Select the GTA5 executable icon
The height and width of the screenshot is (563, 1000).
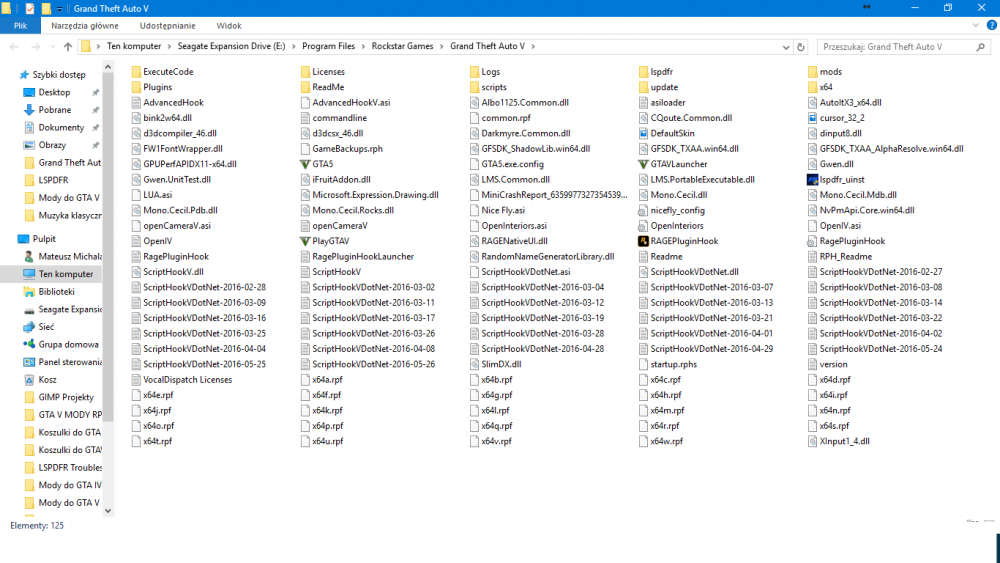[305, 164]
